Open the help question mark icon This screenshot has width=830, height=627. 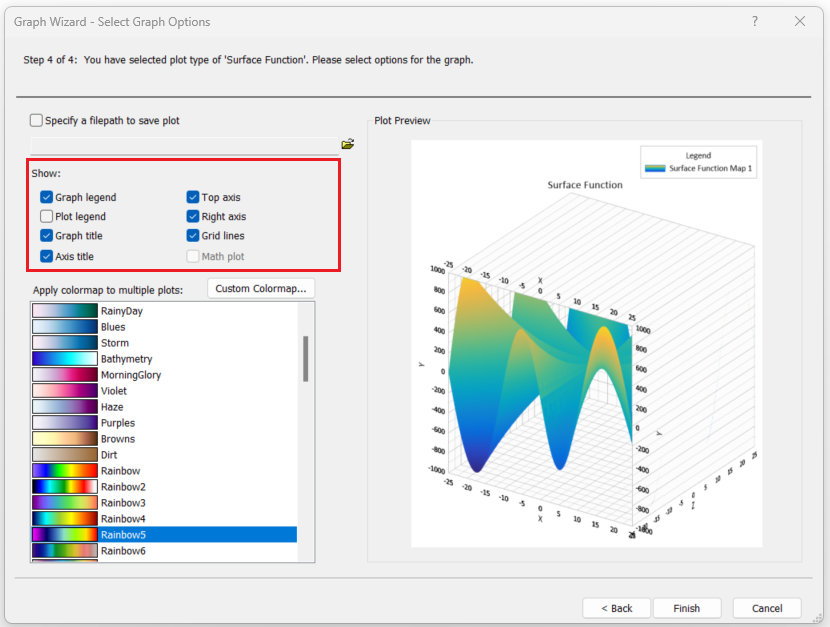[x=755, y=21]
